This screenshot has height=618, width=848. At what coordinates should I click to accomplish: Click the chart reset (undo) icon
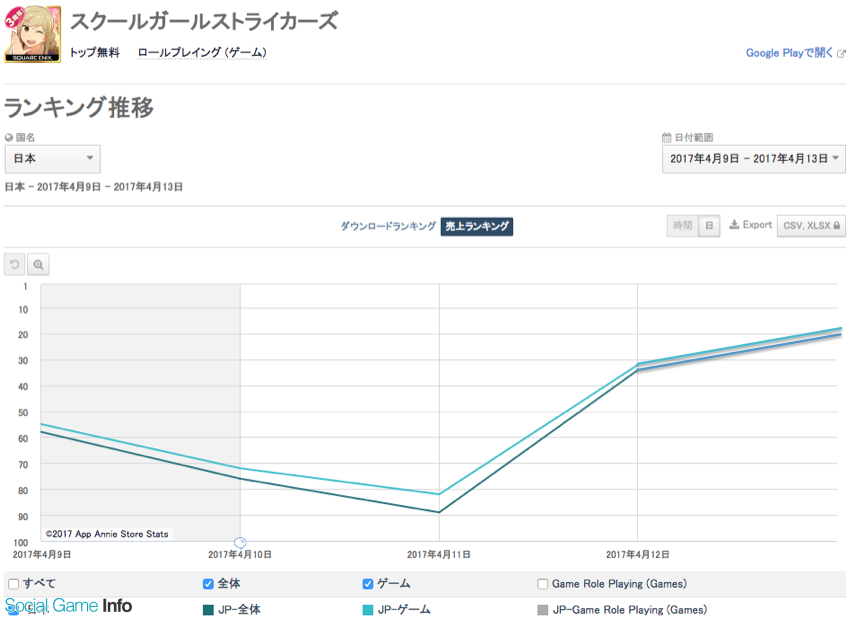pos(15,264)
